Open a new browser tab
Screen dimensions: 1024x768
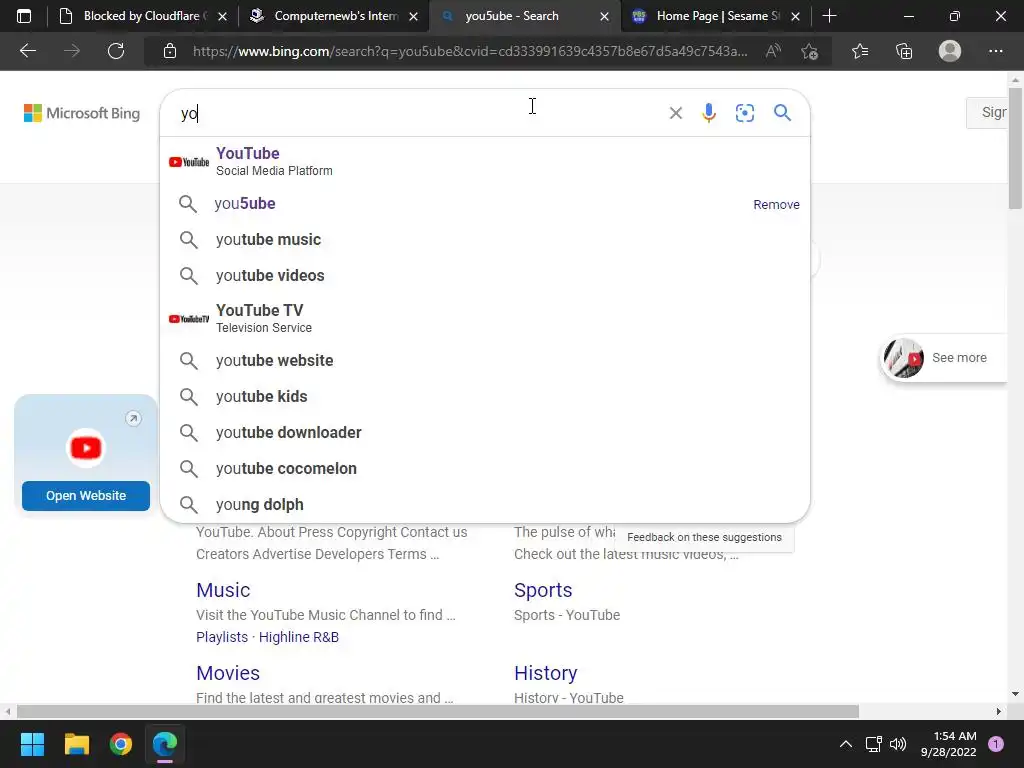(829, 16)
